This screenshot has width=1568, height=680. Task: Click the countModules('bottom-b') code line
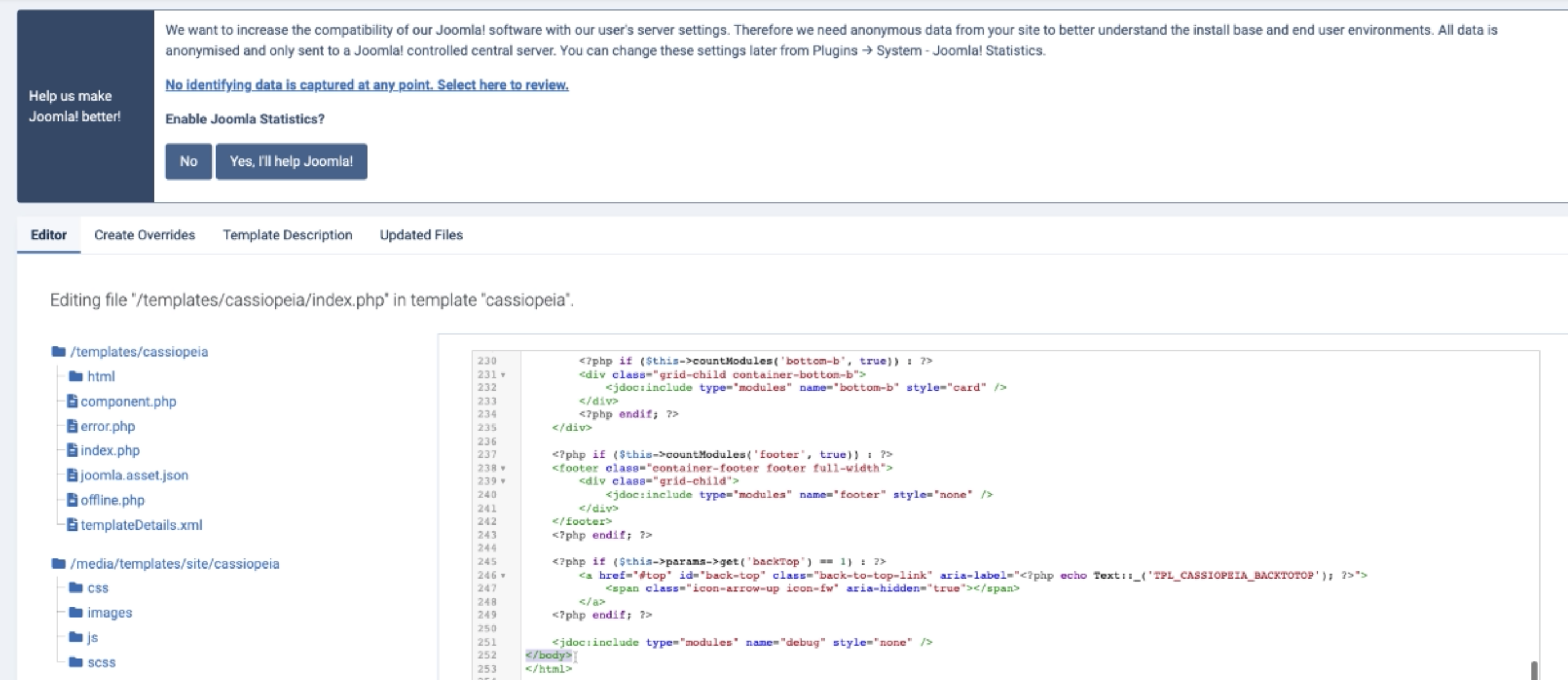755,361
